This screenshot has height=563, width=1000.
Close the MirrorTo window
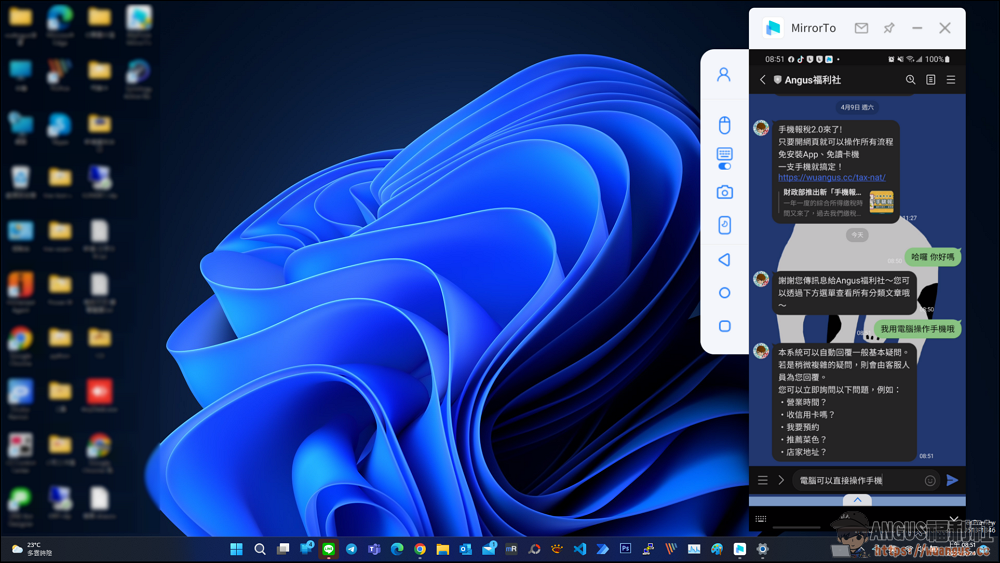pos(945,28)
